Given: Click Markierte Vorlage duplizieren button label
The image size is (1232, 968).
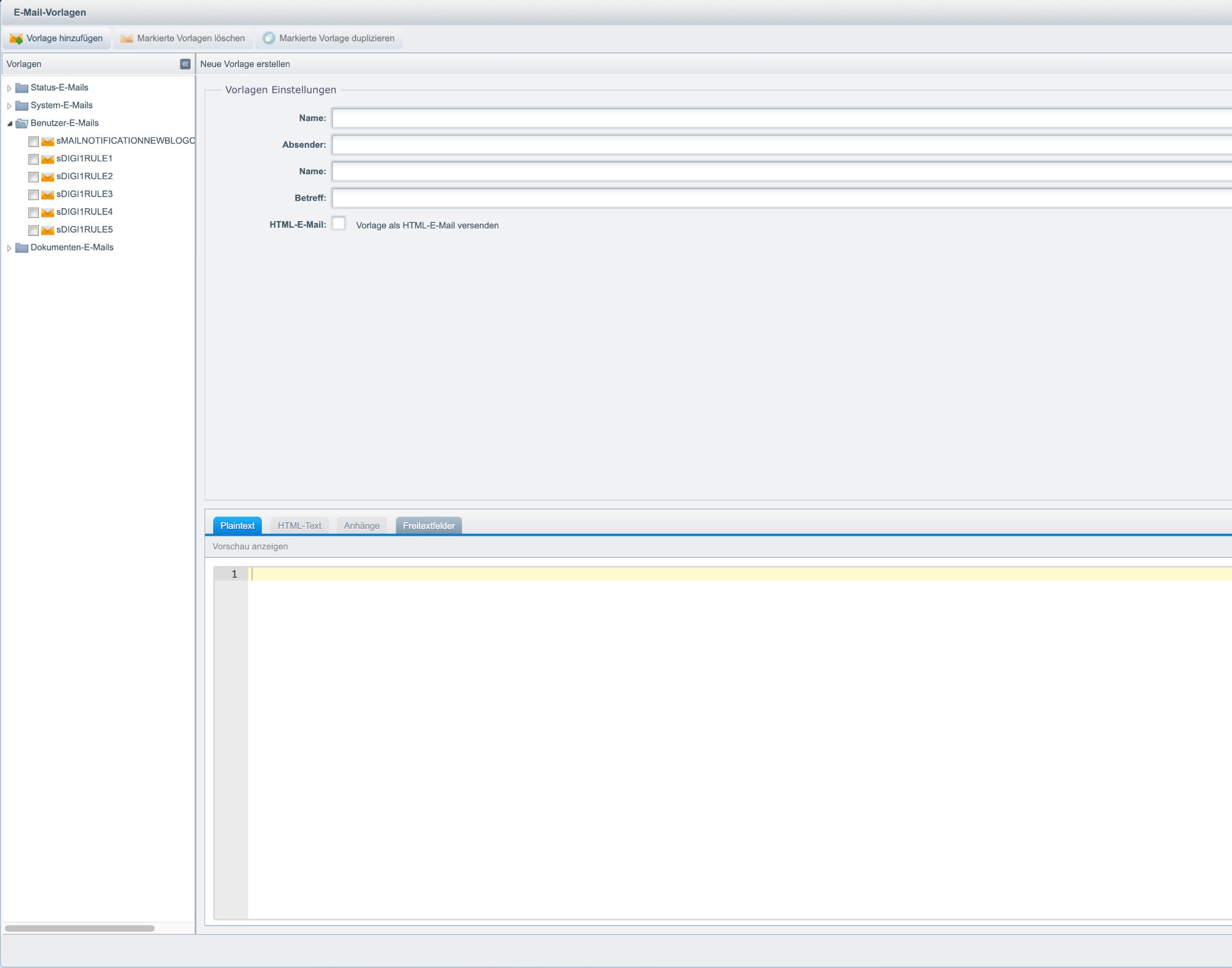Looking at the screenshot, I should point(337,38).
